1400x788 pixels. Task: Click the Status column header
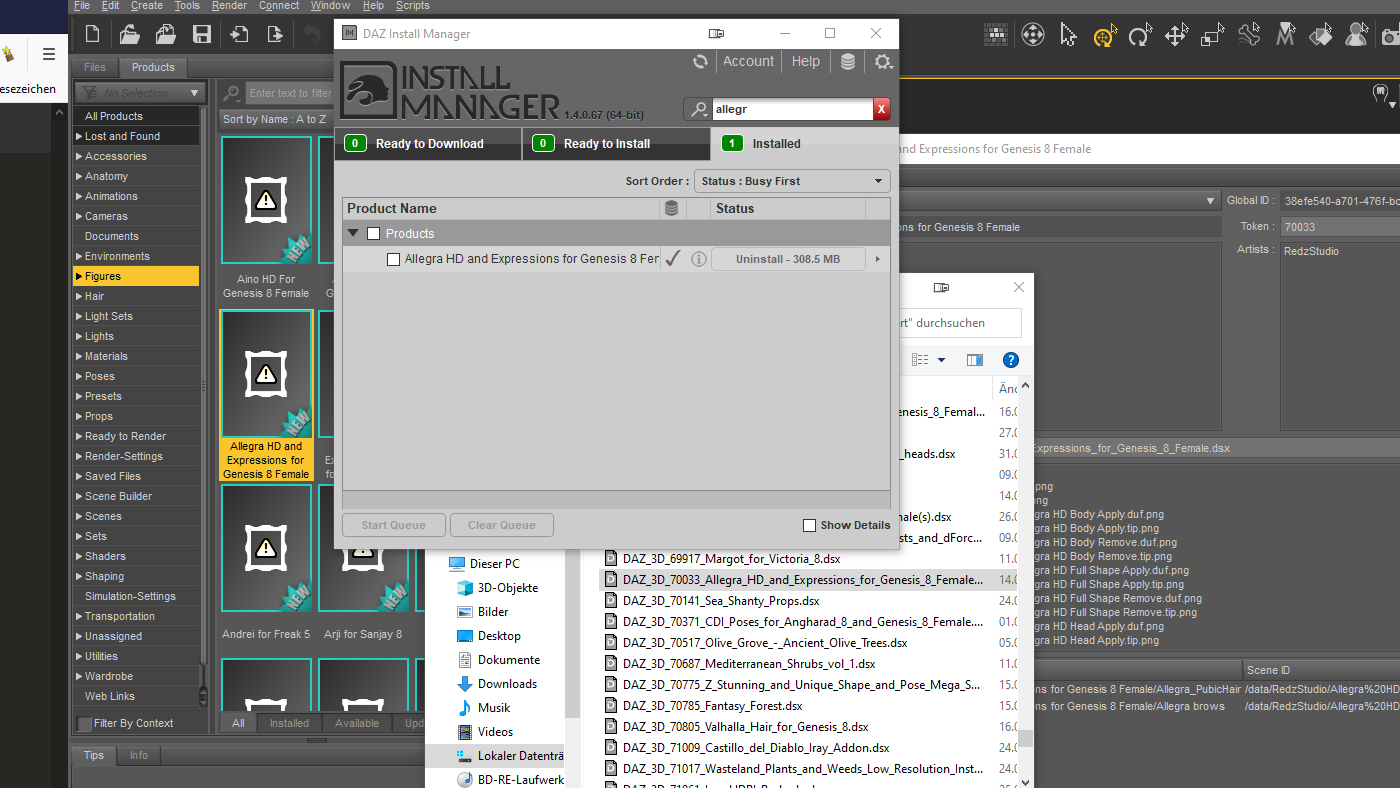(788, 209)
